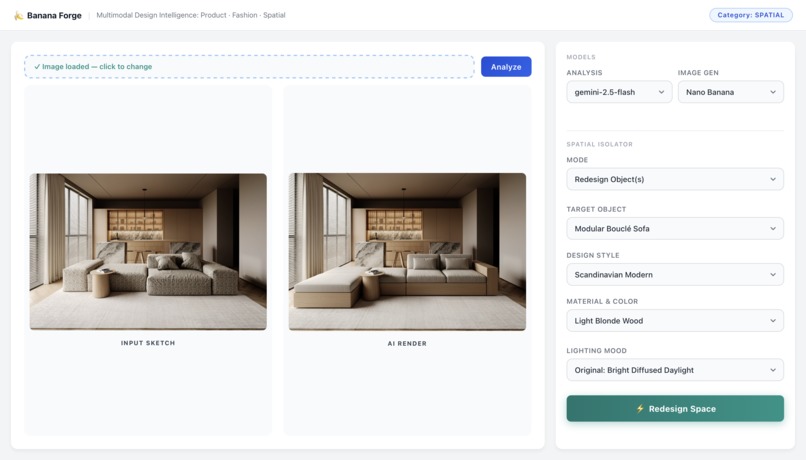Open the Analysis model dropdown gemini-2.5-flash
Viewport: 806px width, 460px height.
click(x=619, y=92)
